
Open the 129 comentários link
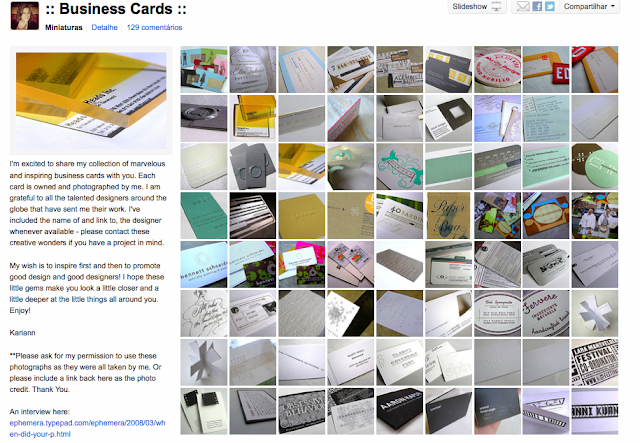pyautogui.click(x=154, y=27)
